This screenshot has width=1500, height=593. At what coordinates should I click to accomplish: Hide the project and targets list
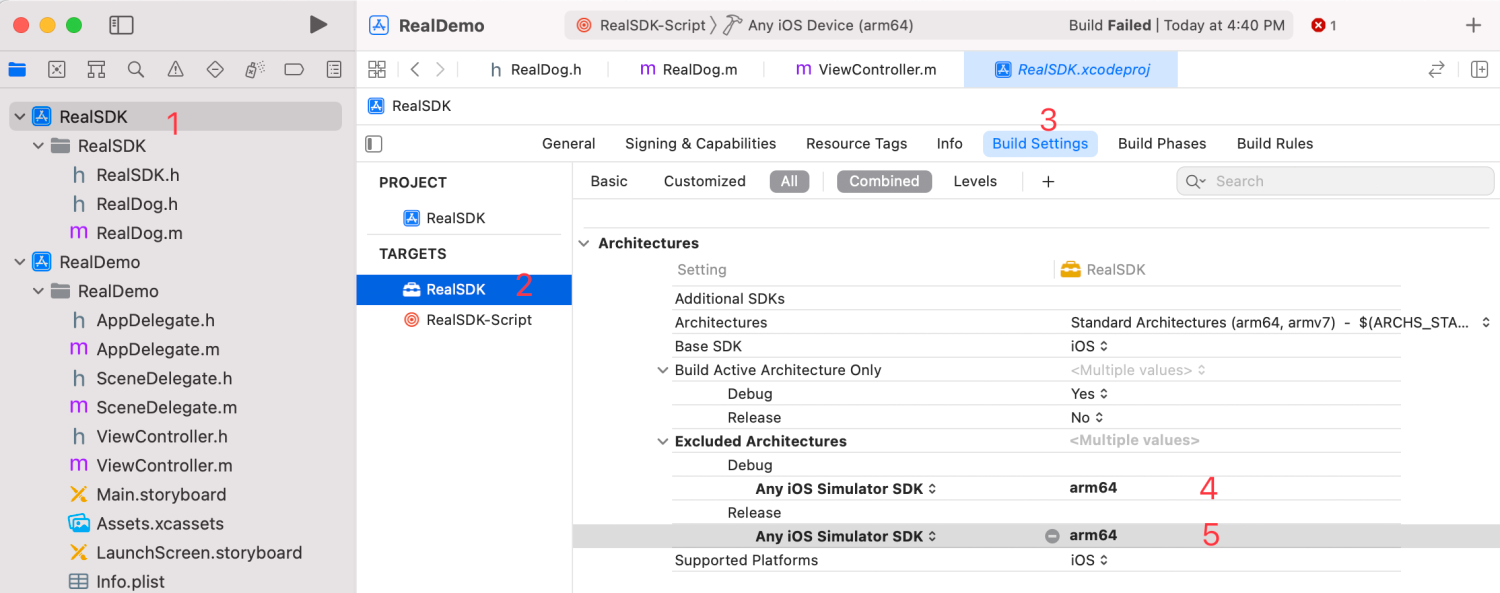tap(374, 144)
